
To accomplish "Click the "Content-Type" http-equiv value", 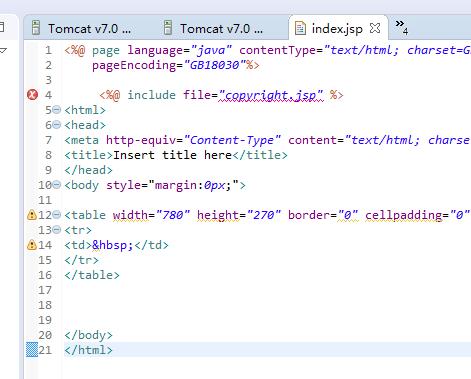I will [232, 140].
